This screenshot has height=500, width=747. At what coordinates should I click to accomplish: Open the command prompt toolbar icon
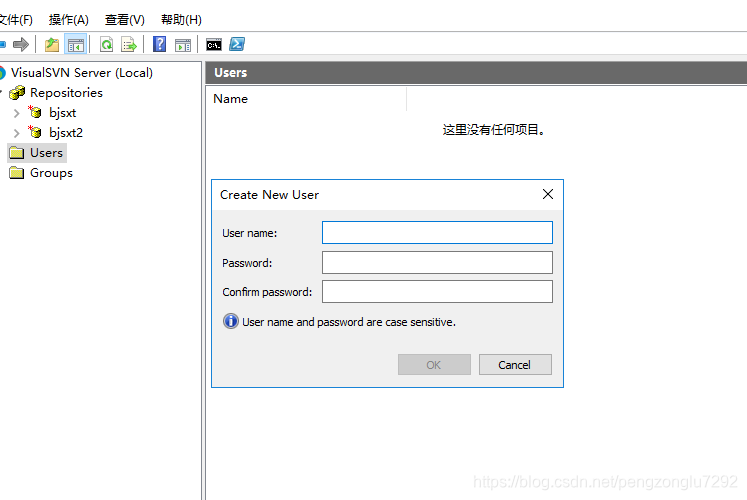click(x=214, y=45)
